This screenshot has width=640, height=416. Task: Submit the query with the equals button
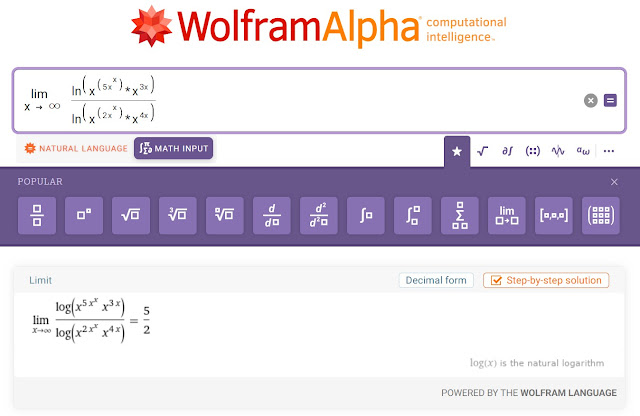pos(610,100)
